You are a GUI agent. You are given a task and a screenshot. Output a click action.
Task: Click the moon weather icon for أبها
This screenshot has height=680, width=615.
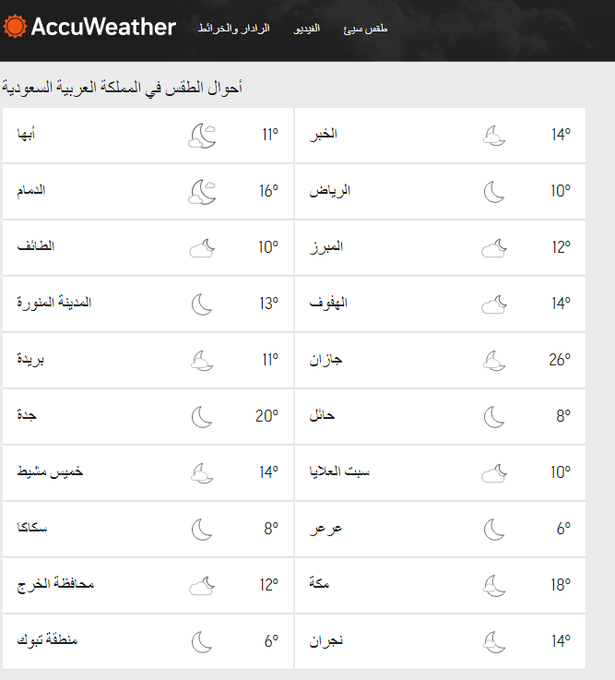click(x=203, y=135)
